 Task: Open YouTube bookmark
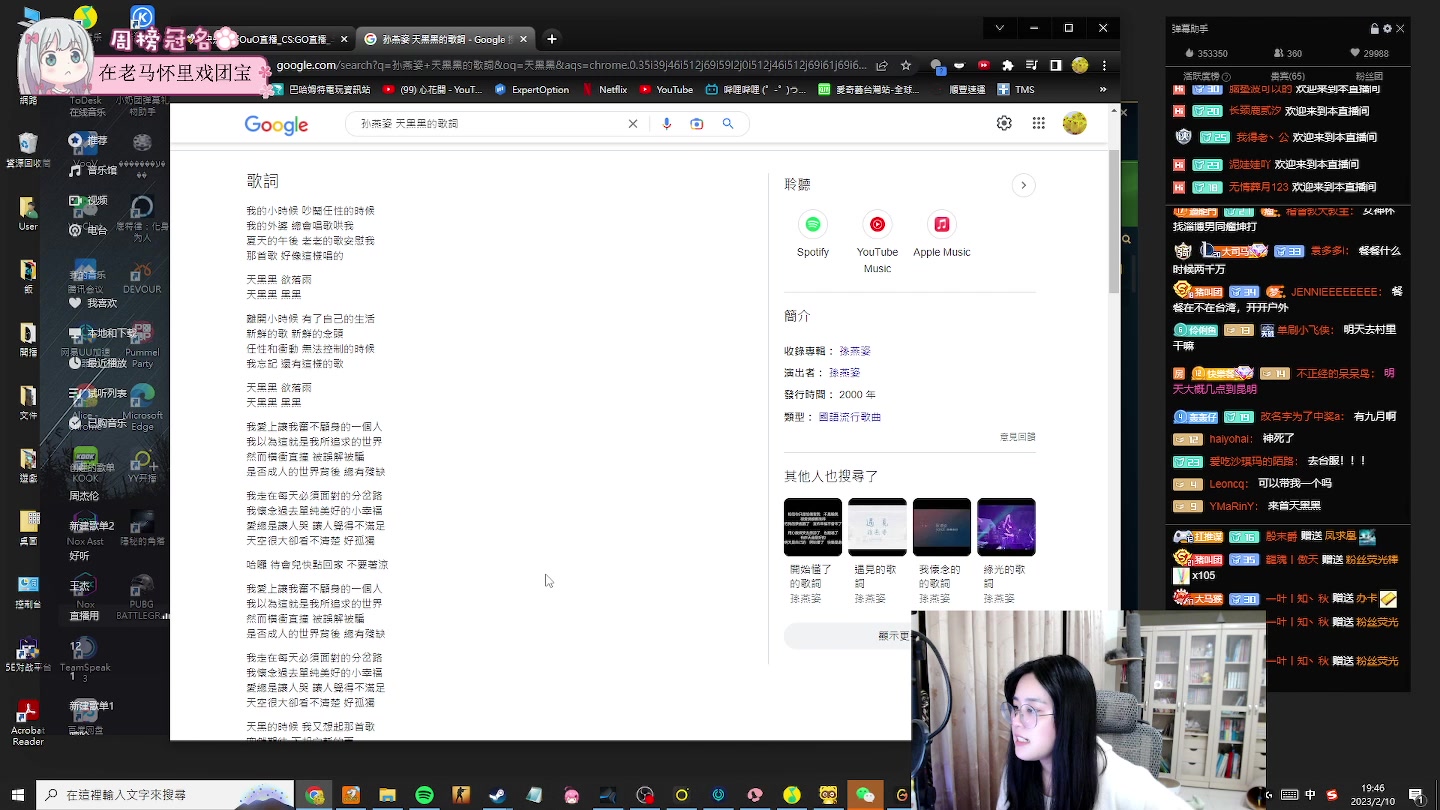[665, 89]
